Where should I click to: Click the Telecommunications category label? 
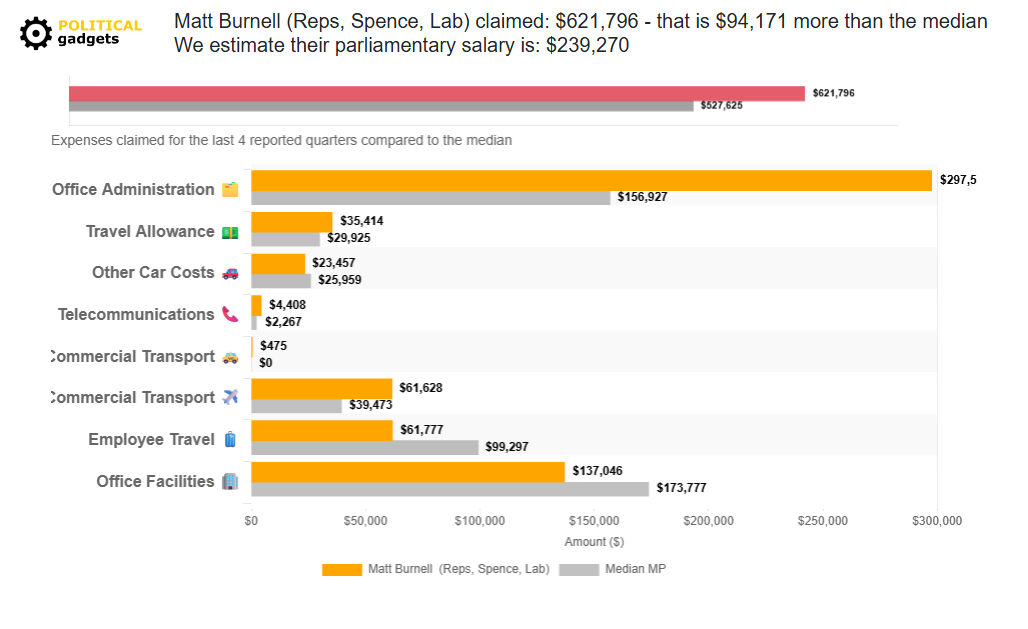coord(136,314)
